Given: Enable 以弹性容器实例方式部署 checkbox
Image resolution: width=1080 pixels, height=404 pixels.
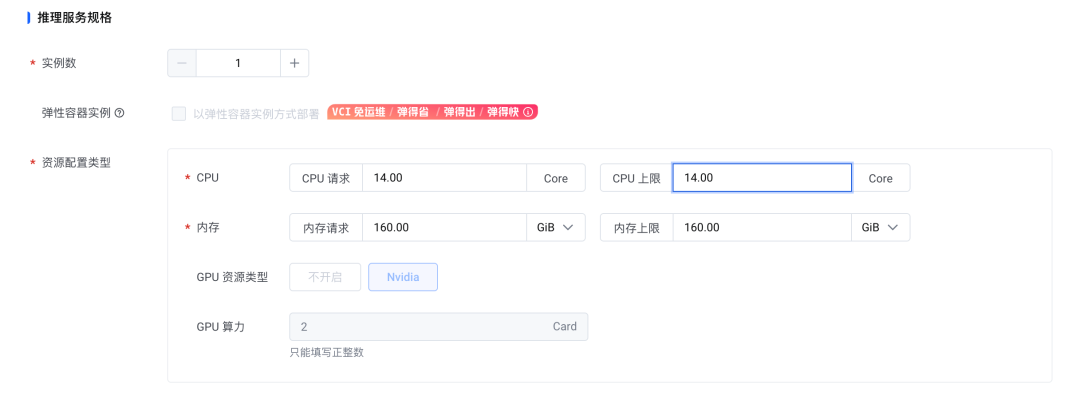Looking at the screenshot, I should point(179,113).
